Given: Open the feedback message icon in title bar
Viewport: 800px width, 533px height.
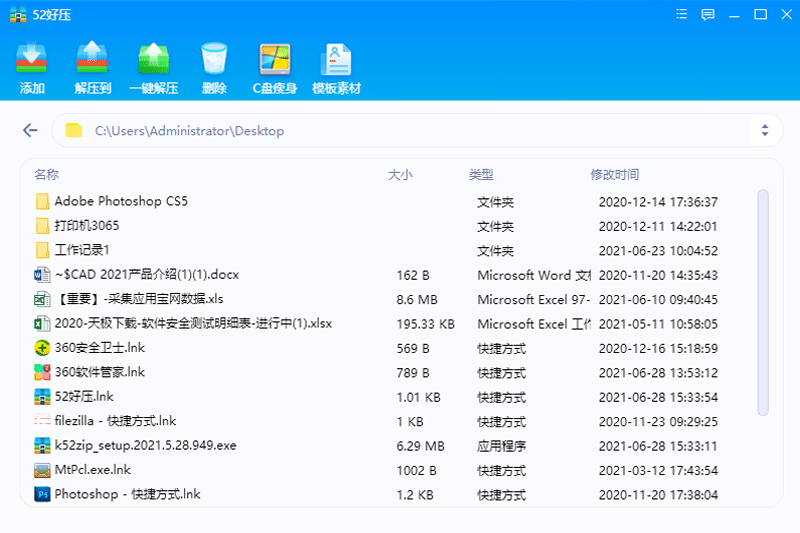Looking at the screenshot, I should pos(708,14).
